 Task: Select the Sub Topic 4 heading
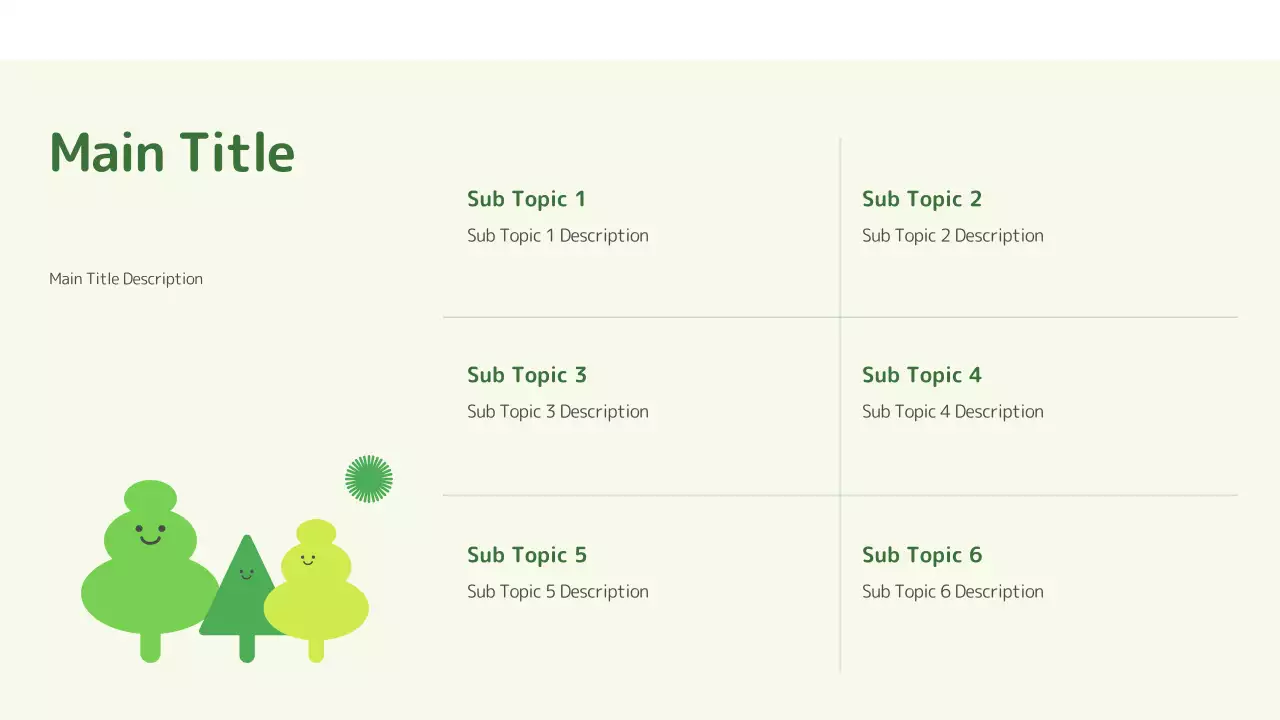tap(922, 375)
